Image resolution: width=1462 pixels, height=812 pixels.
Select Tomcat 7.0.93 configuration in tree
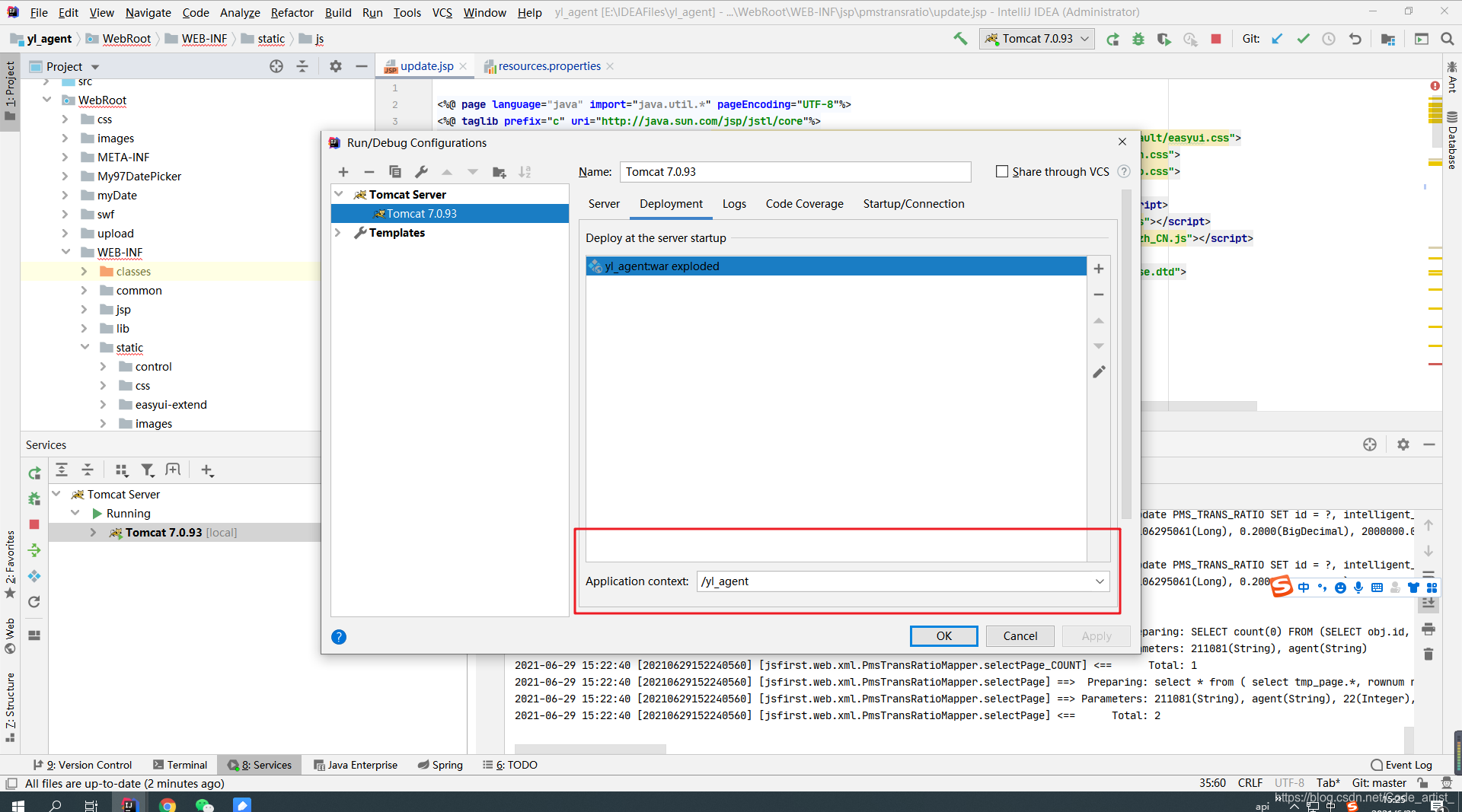449,214
